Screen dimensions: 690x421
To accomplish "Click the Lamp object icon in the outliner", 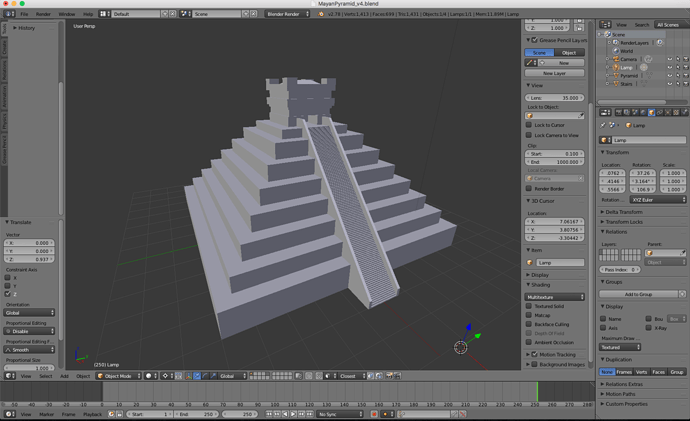I will coord(616,67).
